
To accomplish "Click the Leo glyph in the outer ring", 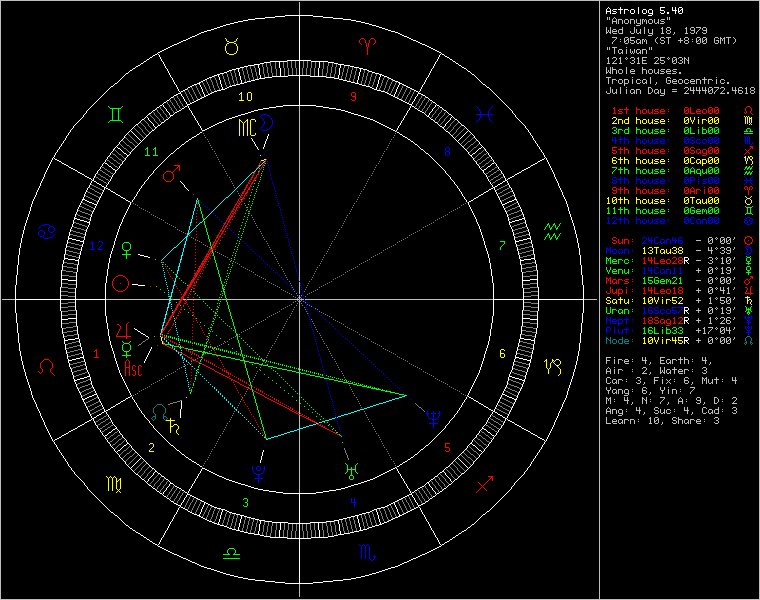I will (47, 367).
